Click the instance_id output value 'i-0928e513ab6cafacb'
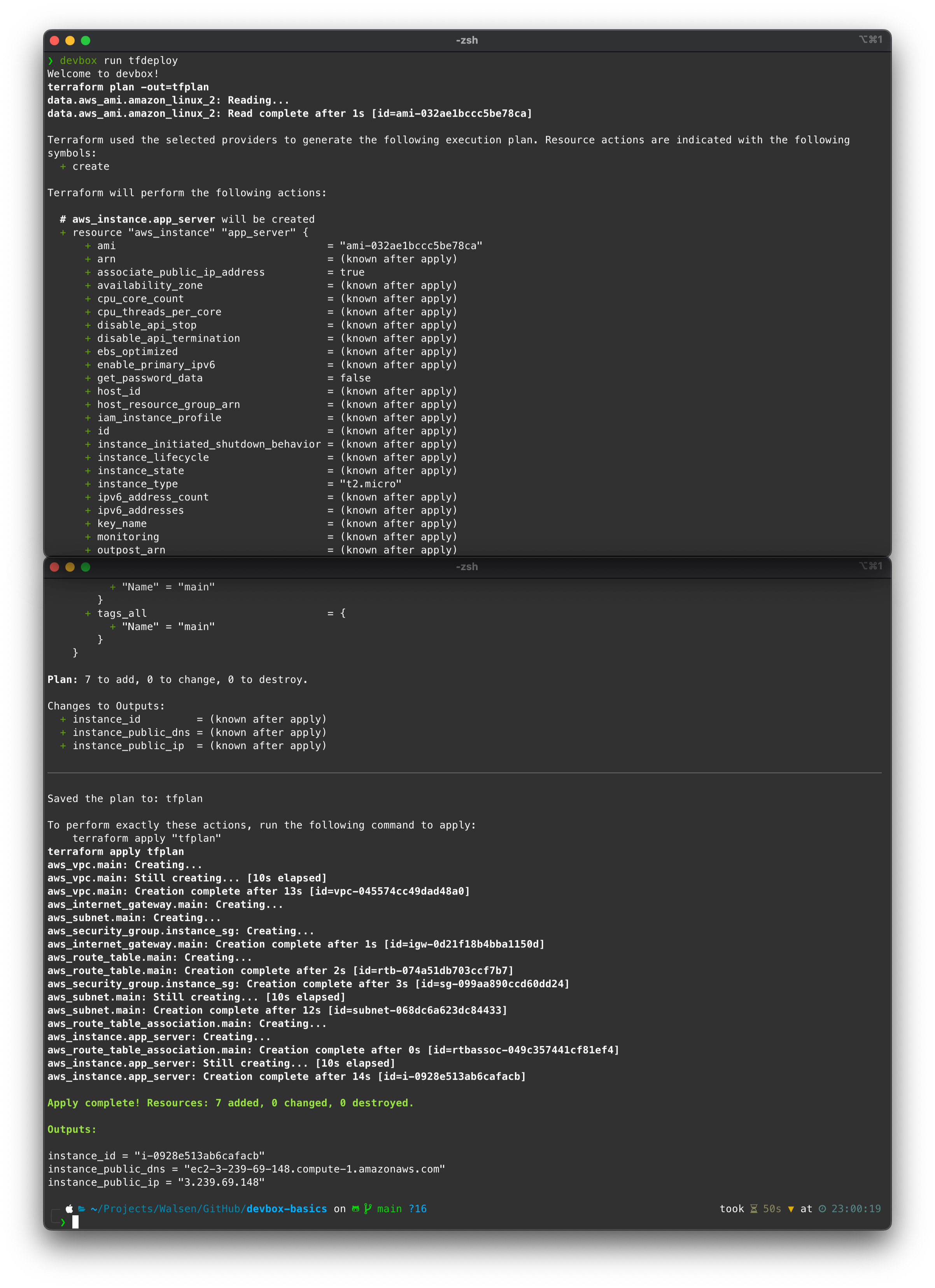This screenshot has height=1288, width=935. (199, 1156)
